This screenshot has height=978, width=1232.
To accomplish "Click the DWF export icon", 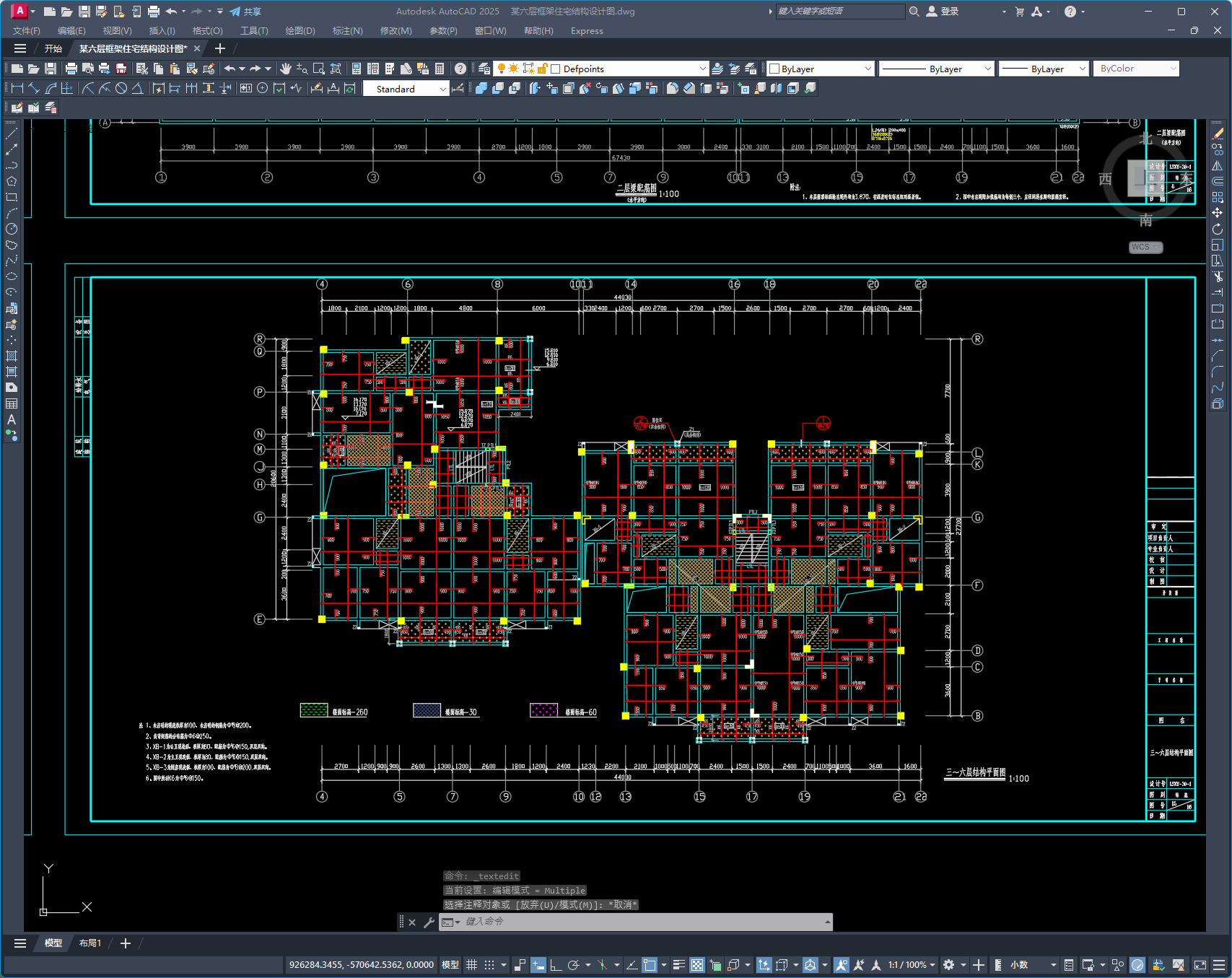I will (121, 69).
